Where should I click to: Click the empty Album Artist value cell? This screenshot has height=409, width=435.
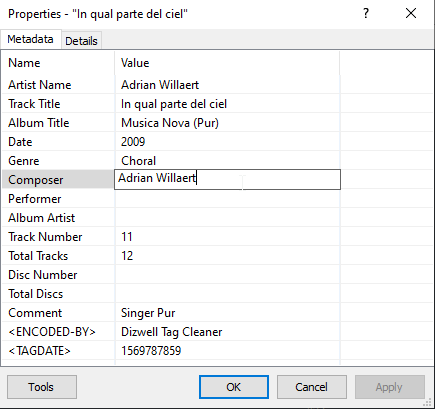[x=227, y=218]
